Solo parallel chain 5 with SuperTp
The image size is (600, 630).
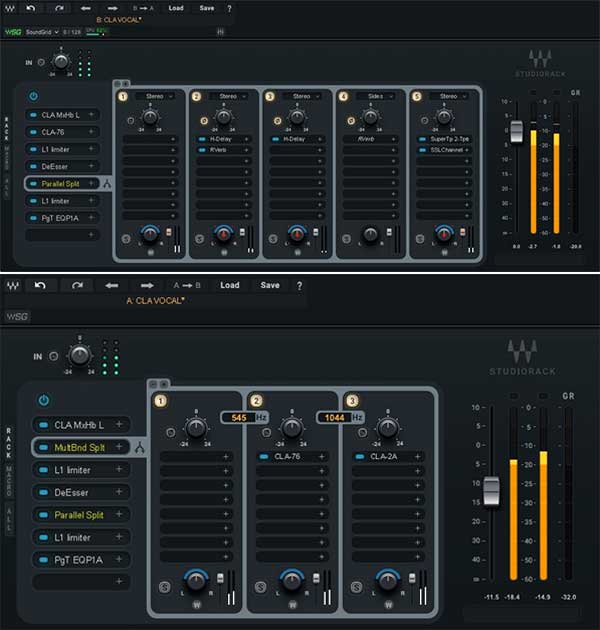(420, 239)
